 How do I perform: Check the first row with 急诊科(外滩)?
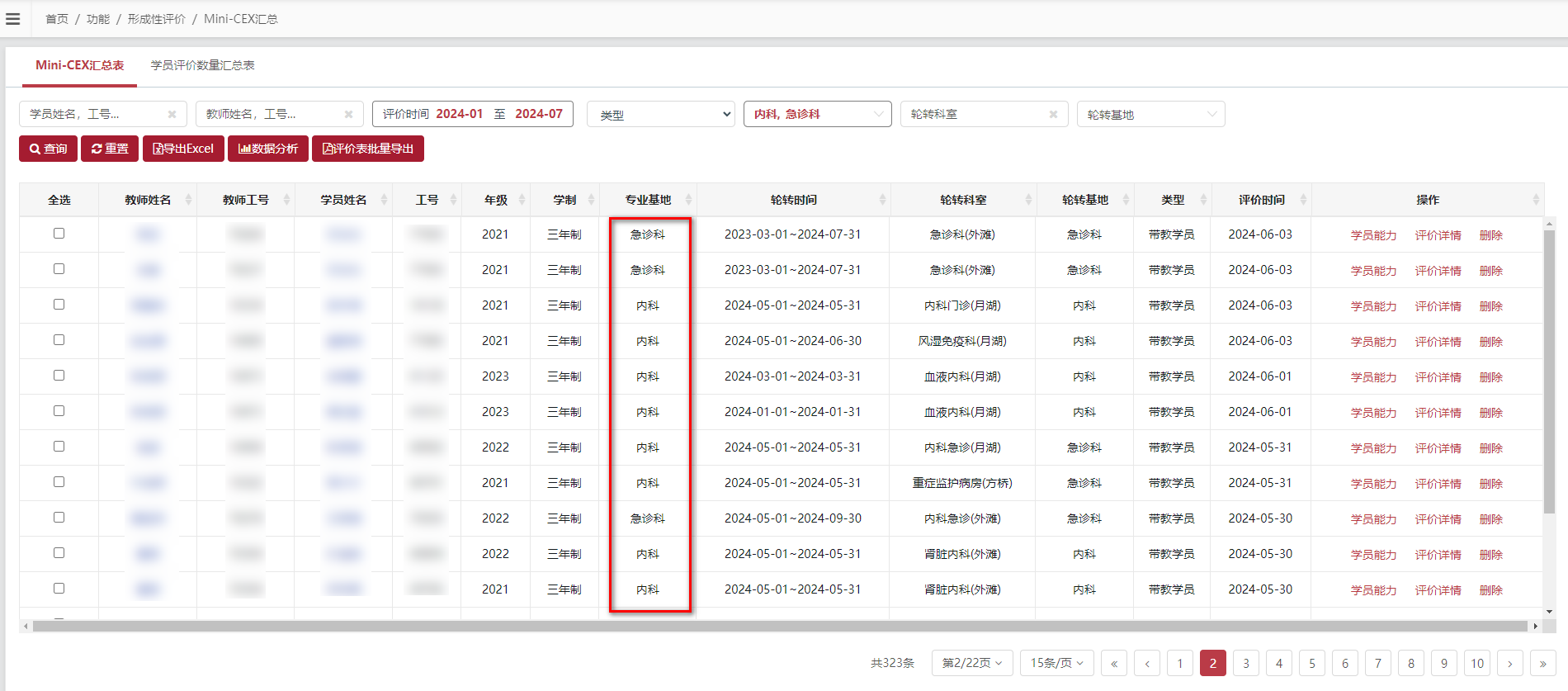point(59,234)
